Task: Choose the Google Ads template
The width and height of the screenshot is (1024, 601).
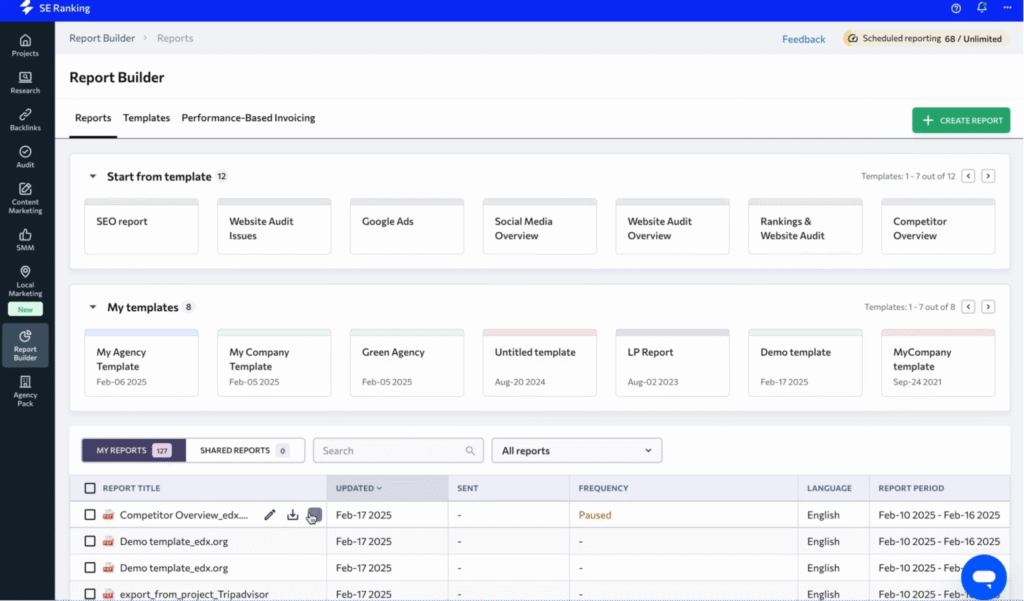Action: point(407,227)
